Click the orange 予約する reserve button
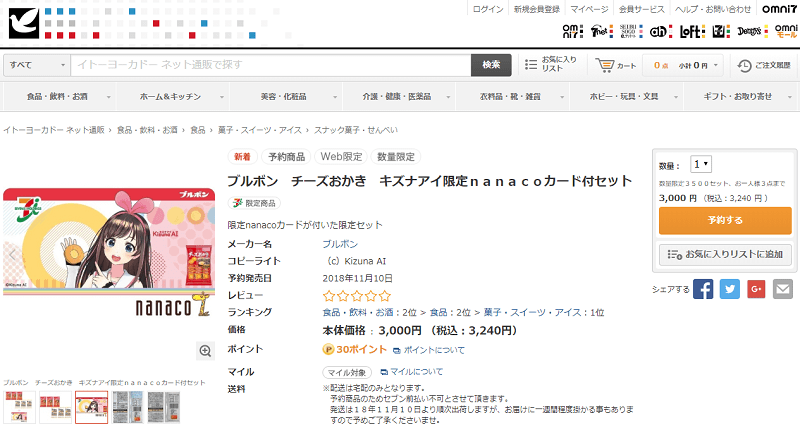The height and width of the screenshot is (430, 800). tap(725, 220)
